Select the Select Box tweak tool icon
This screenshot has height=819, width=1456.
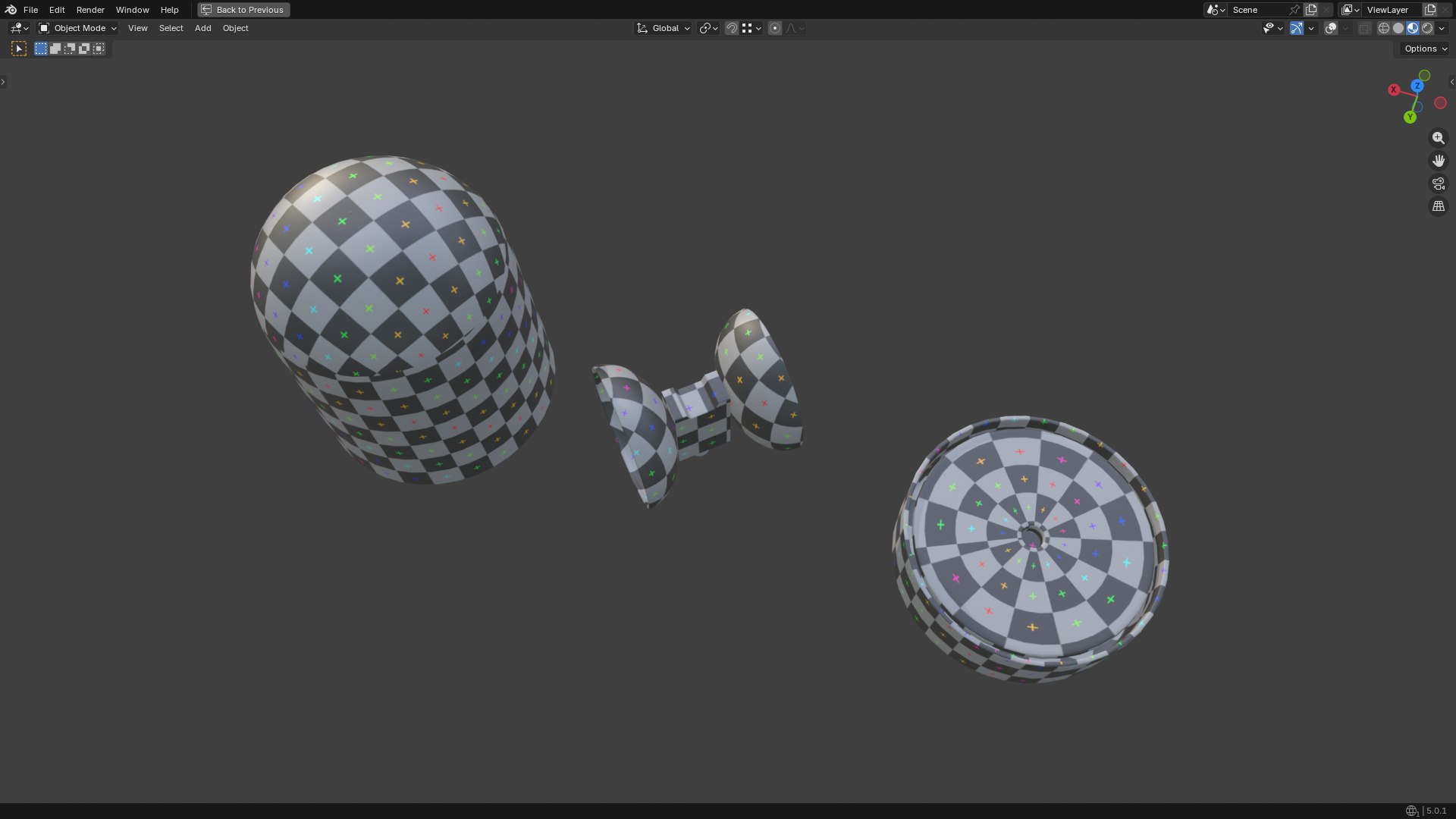click(19, 49)
